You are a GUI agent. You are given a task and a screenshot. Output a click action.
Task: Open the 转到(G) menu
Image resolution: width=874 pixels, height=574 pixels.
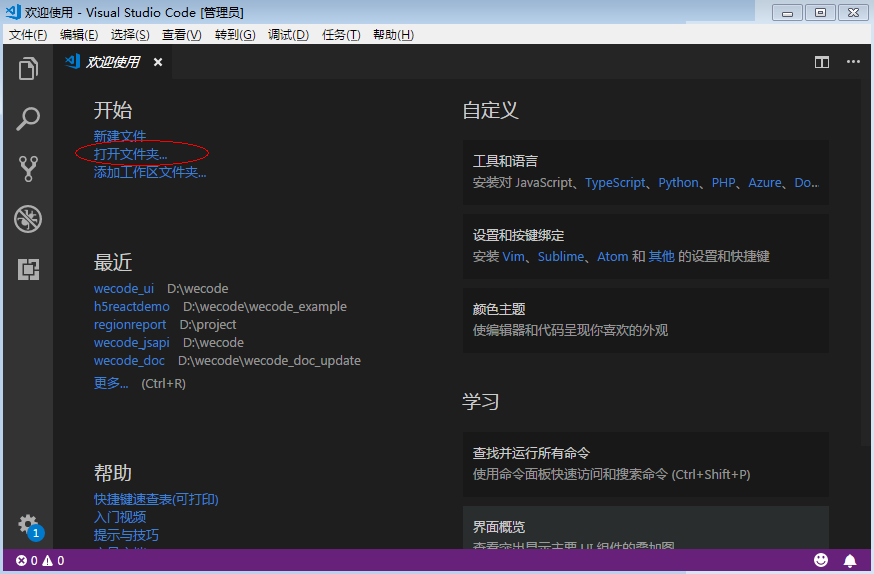[x=235, y=35]
